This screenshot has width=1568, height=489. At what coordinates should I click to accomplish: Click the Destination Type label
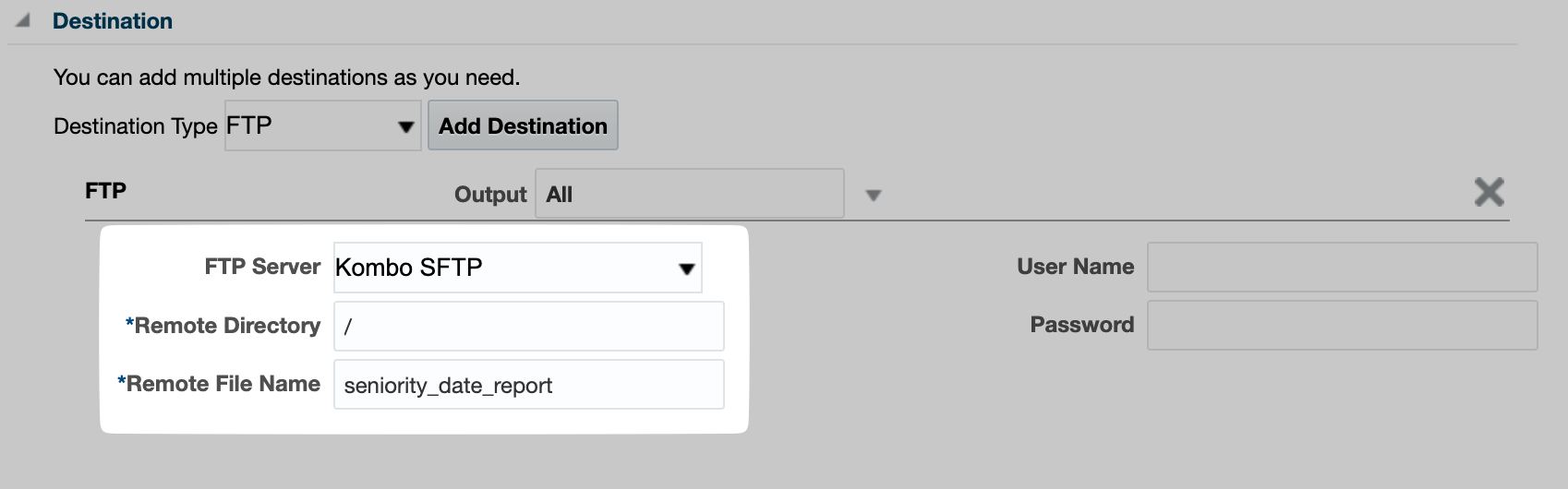point(136,126)
